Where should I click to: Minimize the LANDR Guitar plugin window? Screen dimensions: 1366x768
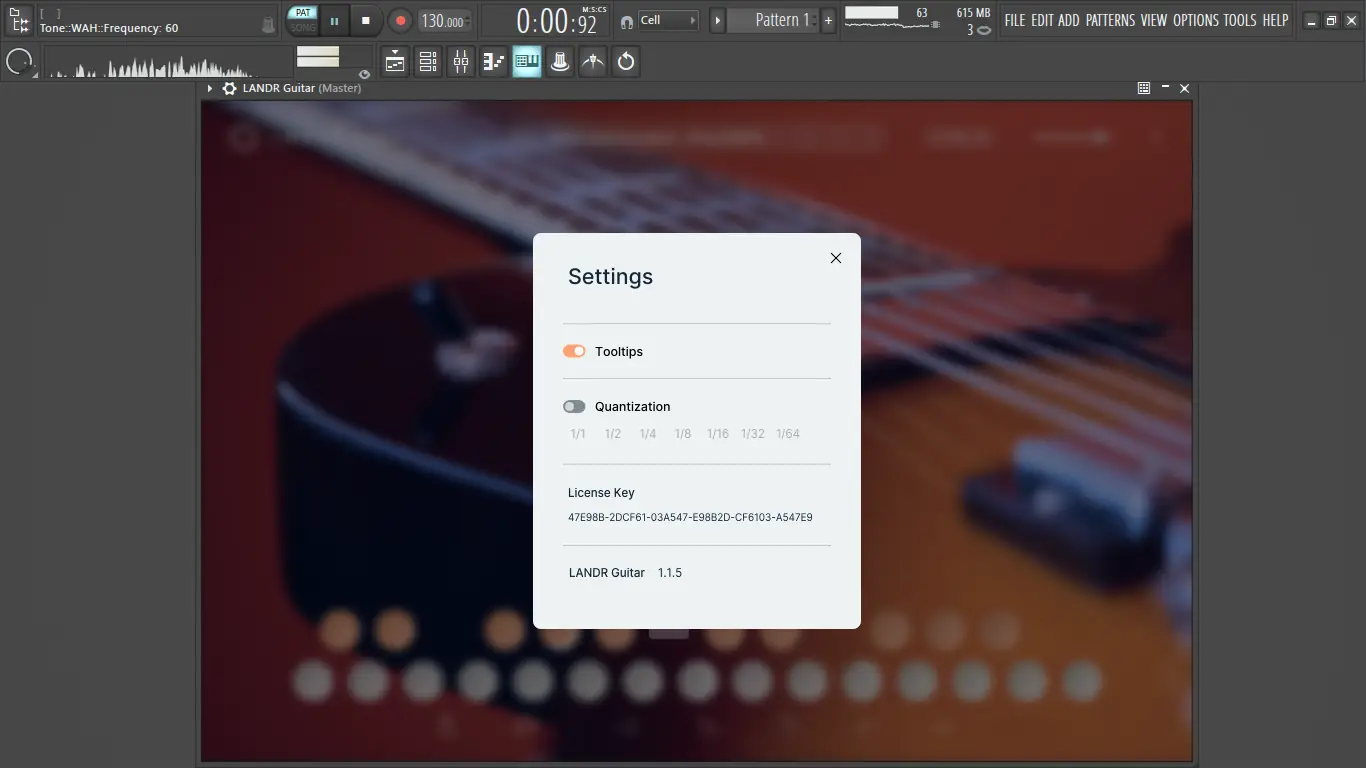[x=1165, y=88]
